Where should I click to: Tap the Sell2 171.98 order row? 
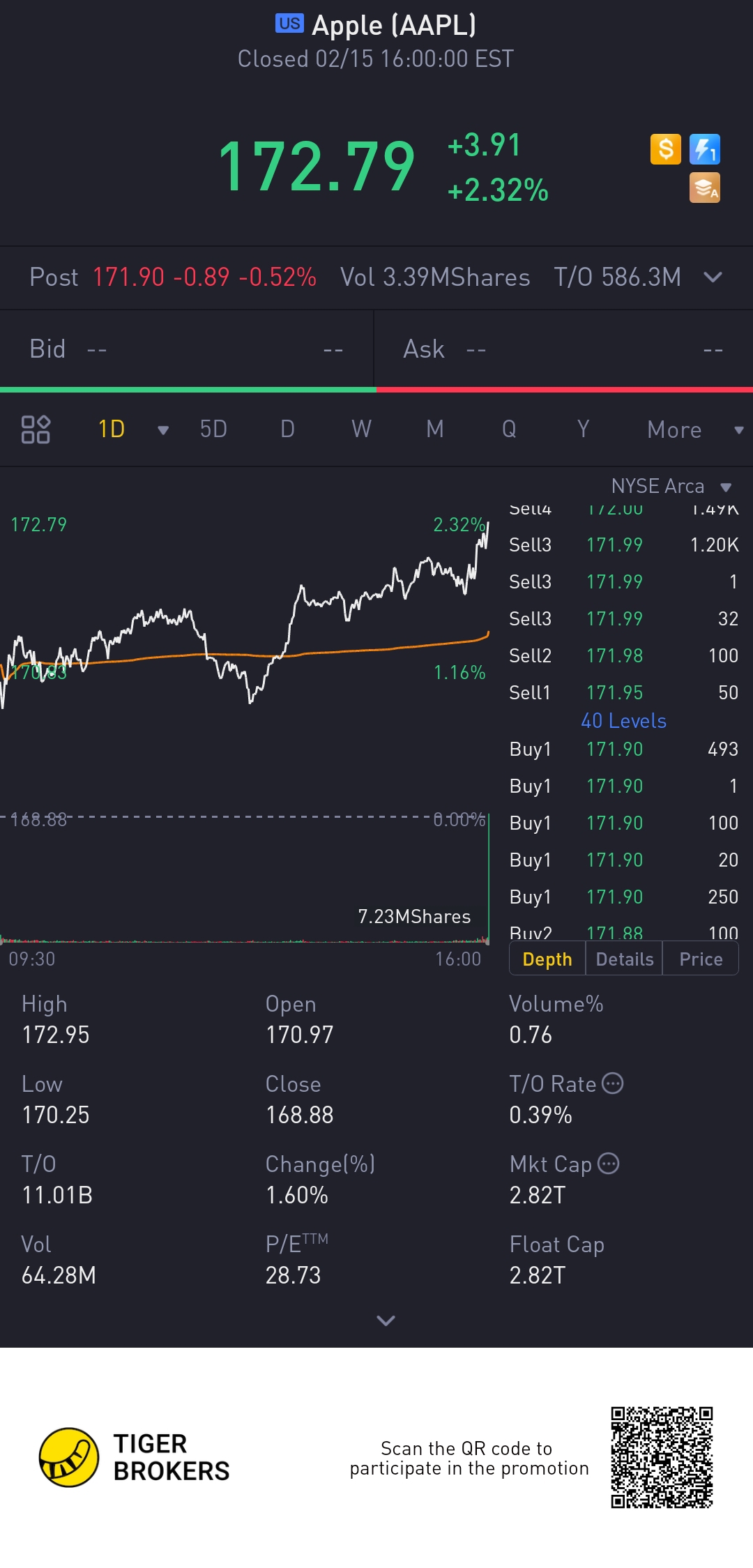click(x=623, y=655)
